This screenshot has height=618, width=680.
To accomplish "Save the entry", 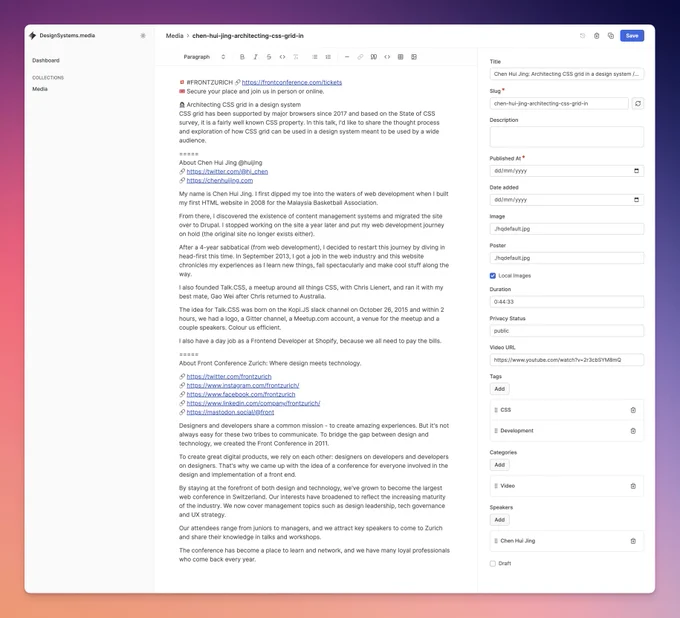I will pyautogui.click(x=632, y=36).
